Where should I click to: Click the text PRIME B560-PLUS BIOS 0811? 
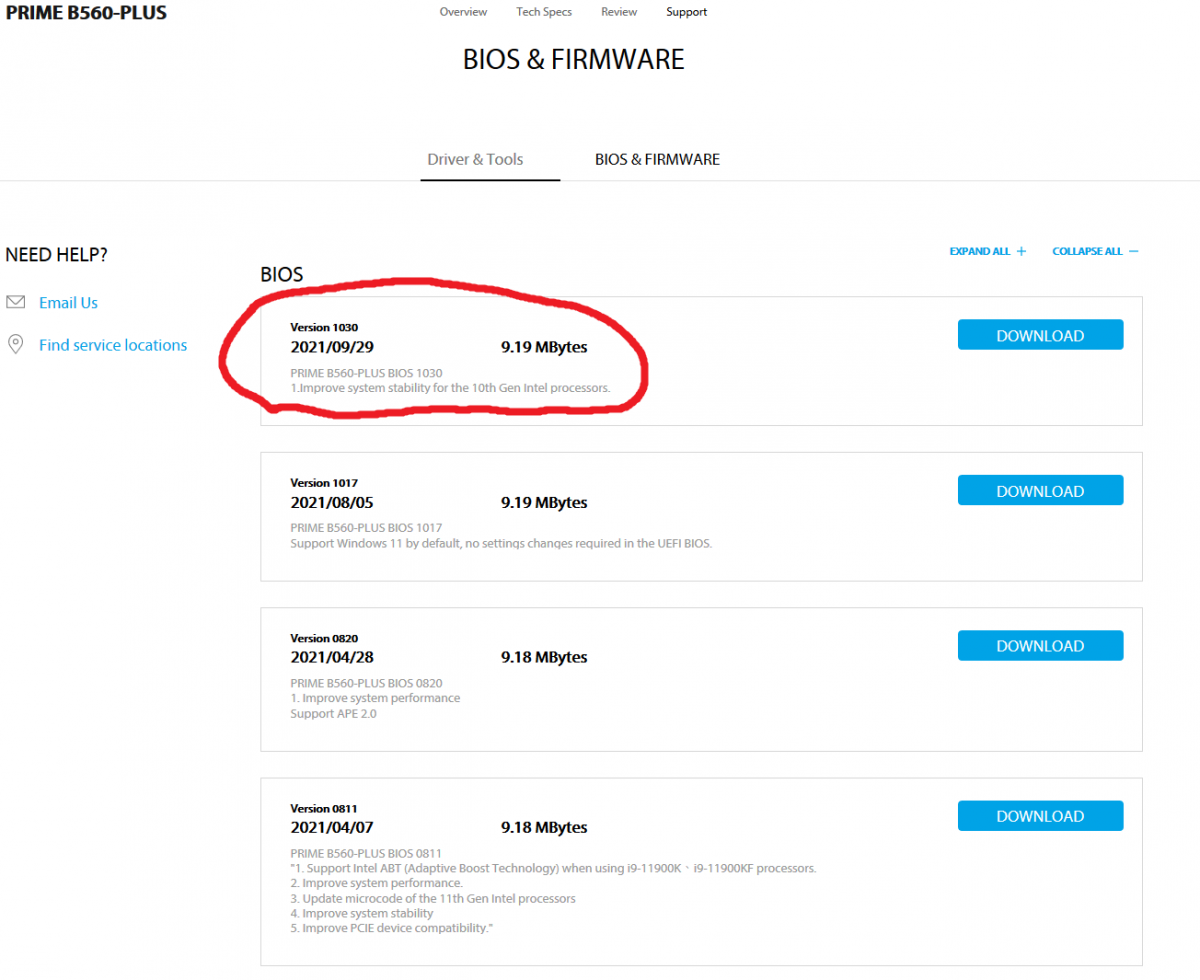366,853
